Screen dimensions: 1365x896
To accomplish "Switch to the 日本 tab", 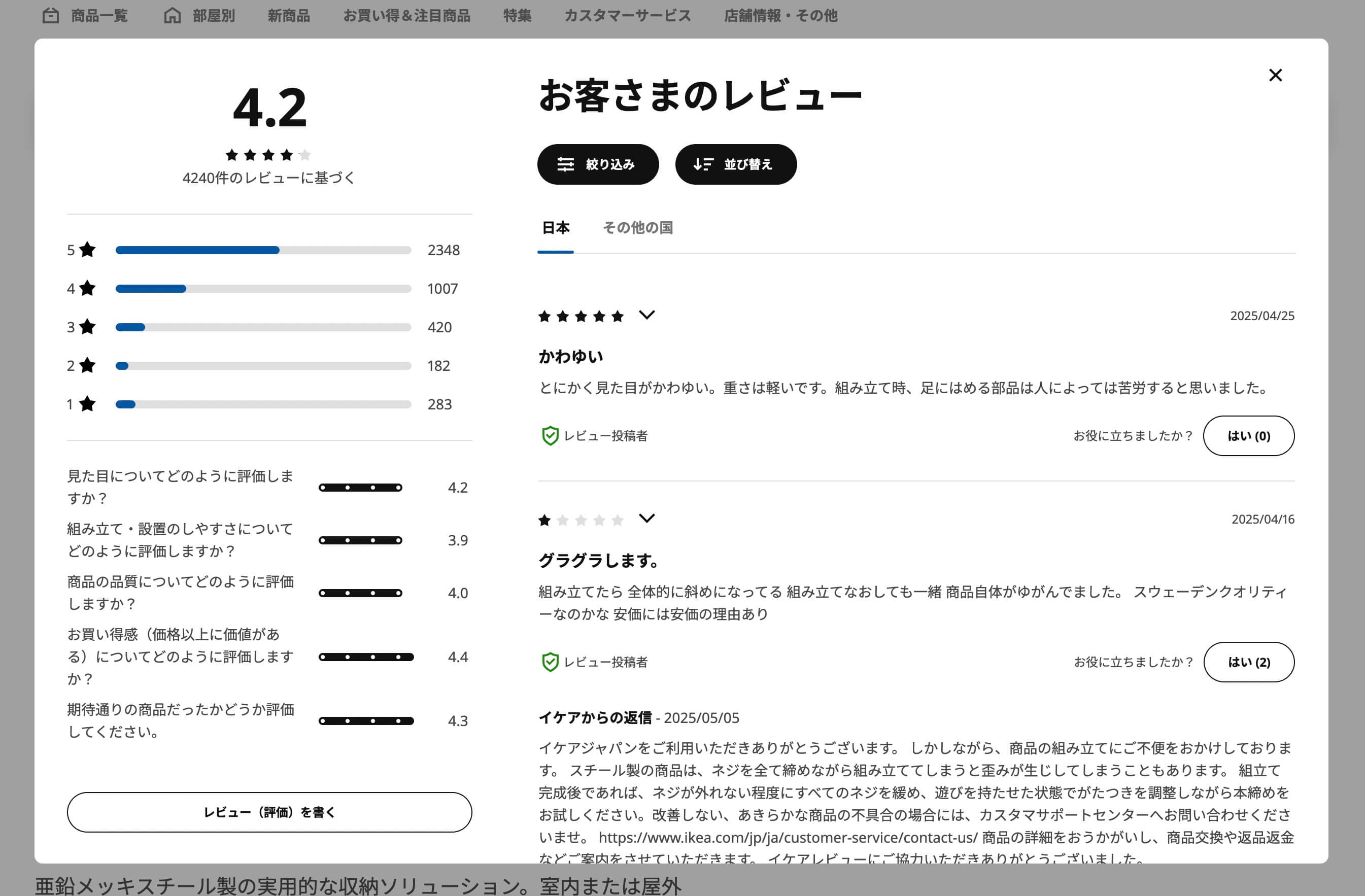I will pyautogui.click(x=555, y=228).
